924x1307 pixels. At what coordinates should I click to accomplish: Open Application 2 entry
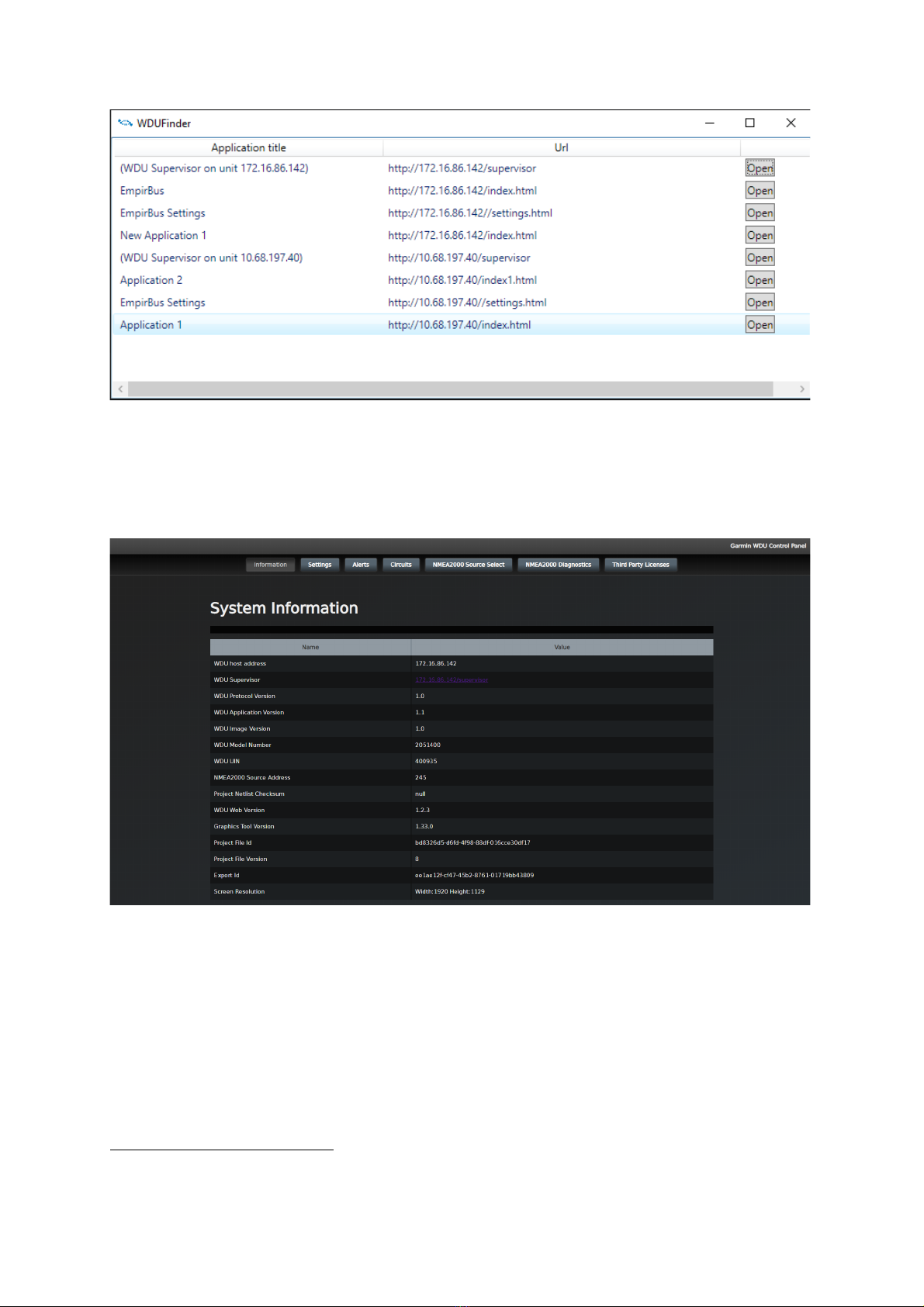coord(760,280)
